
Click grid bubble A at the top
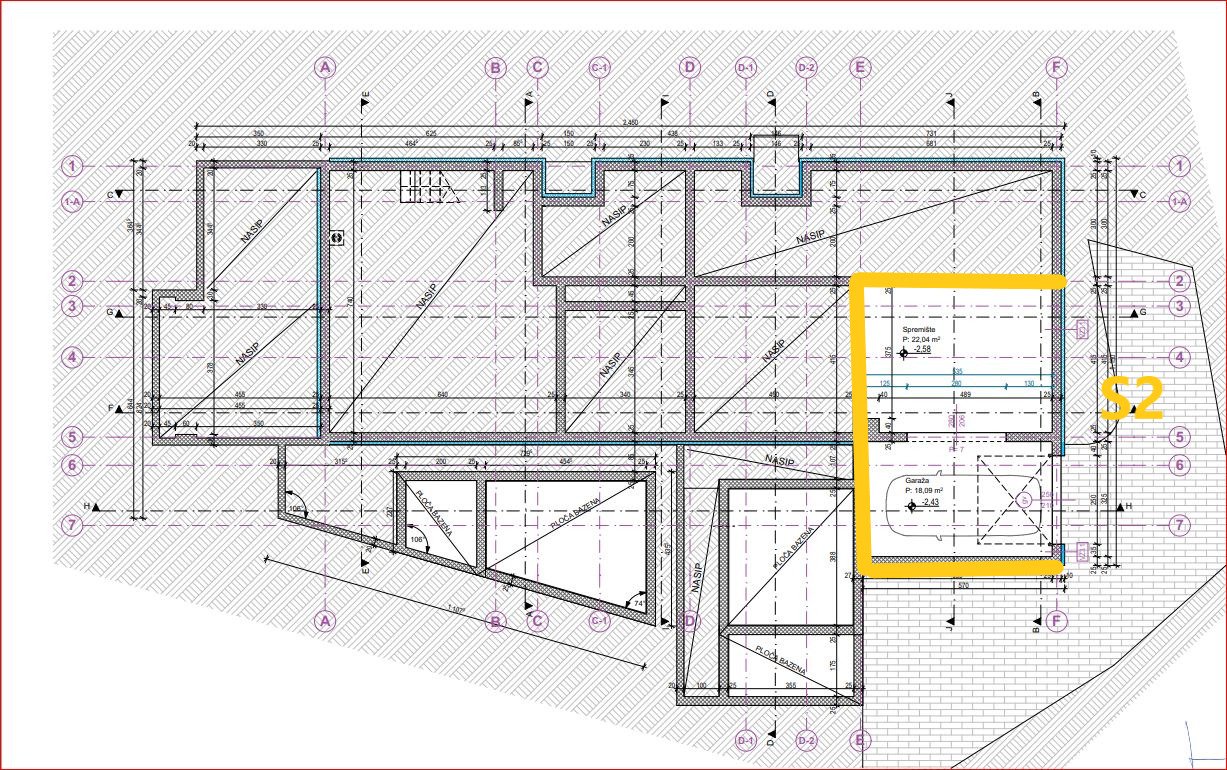tap(325, 67)
